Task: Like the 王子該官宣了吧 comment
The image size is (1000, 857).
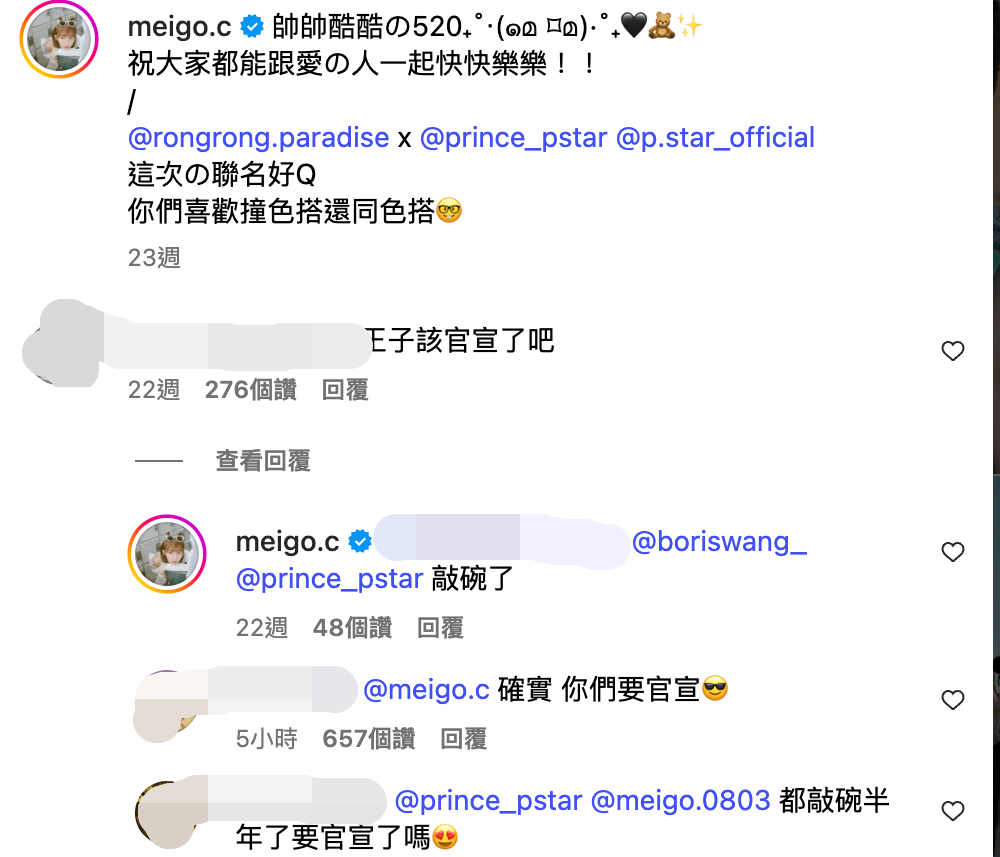Action: coord(953,351)
